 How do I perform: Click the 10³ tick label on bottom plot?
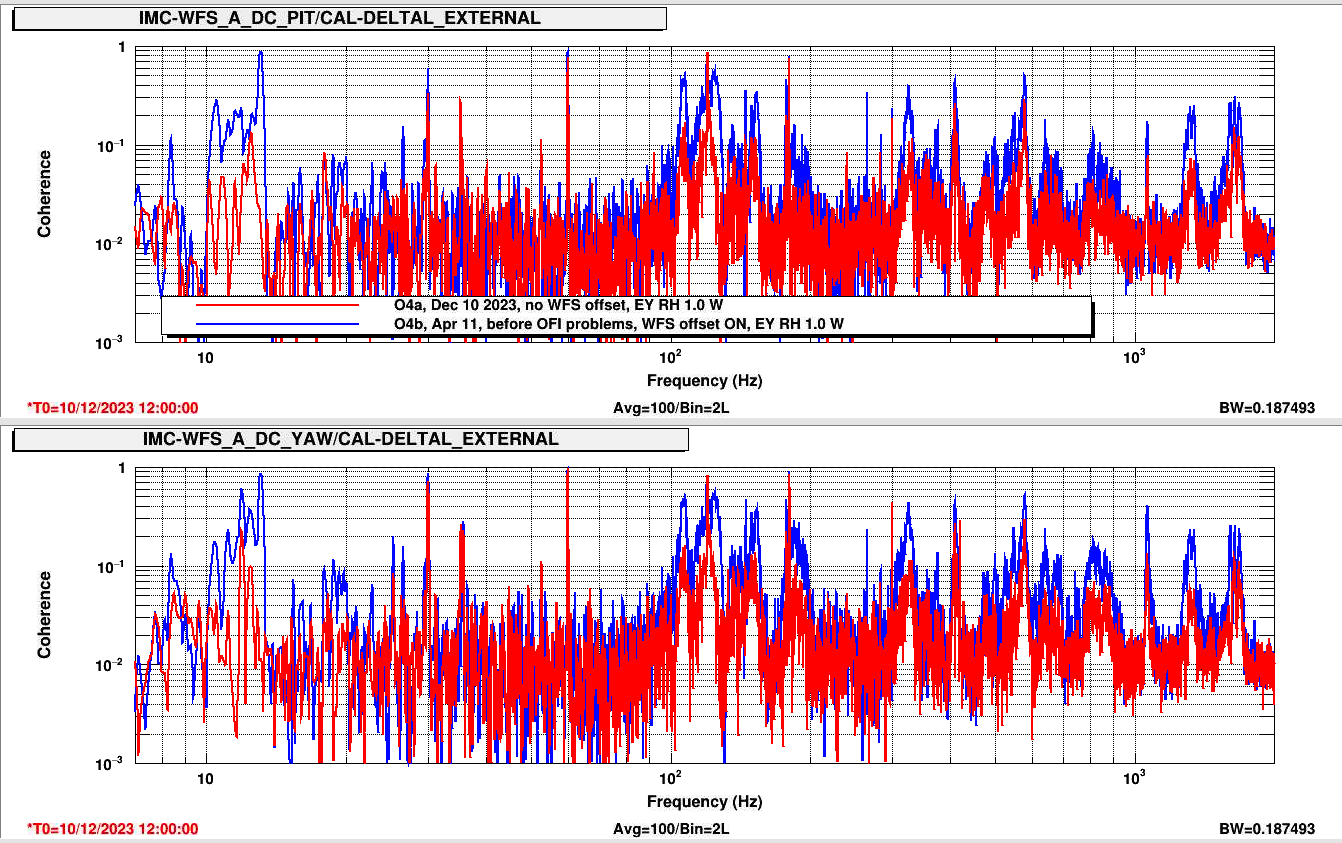[x=1133, y=778]
